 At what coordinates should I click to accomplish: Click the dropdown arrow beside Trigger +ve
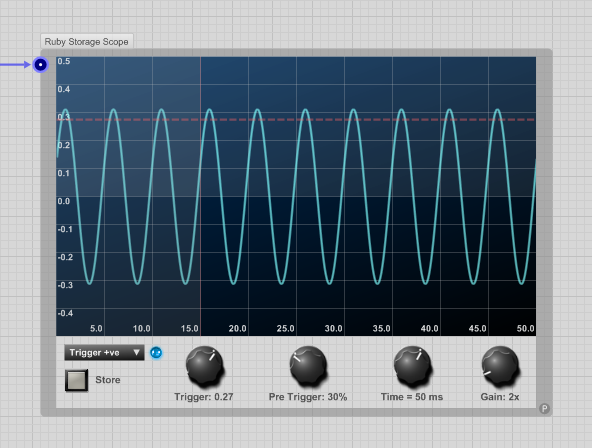136,353
